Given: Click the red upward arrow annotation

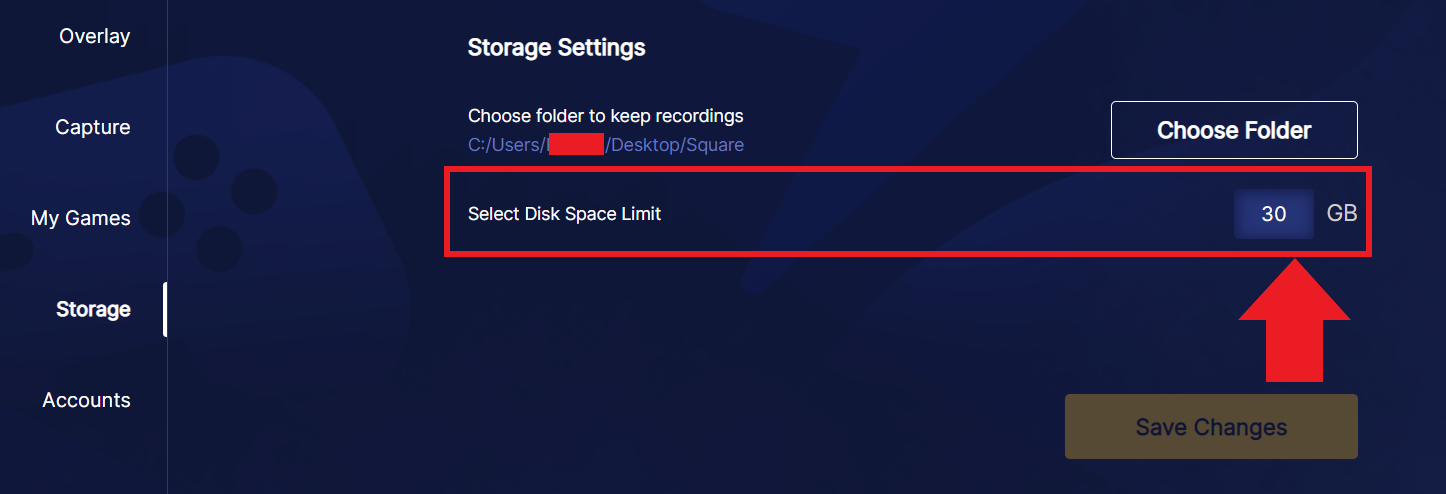Looking at the screenshot, I should (x=1295, y=320).
